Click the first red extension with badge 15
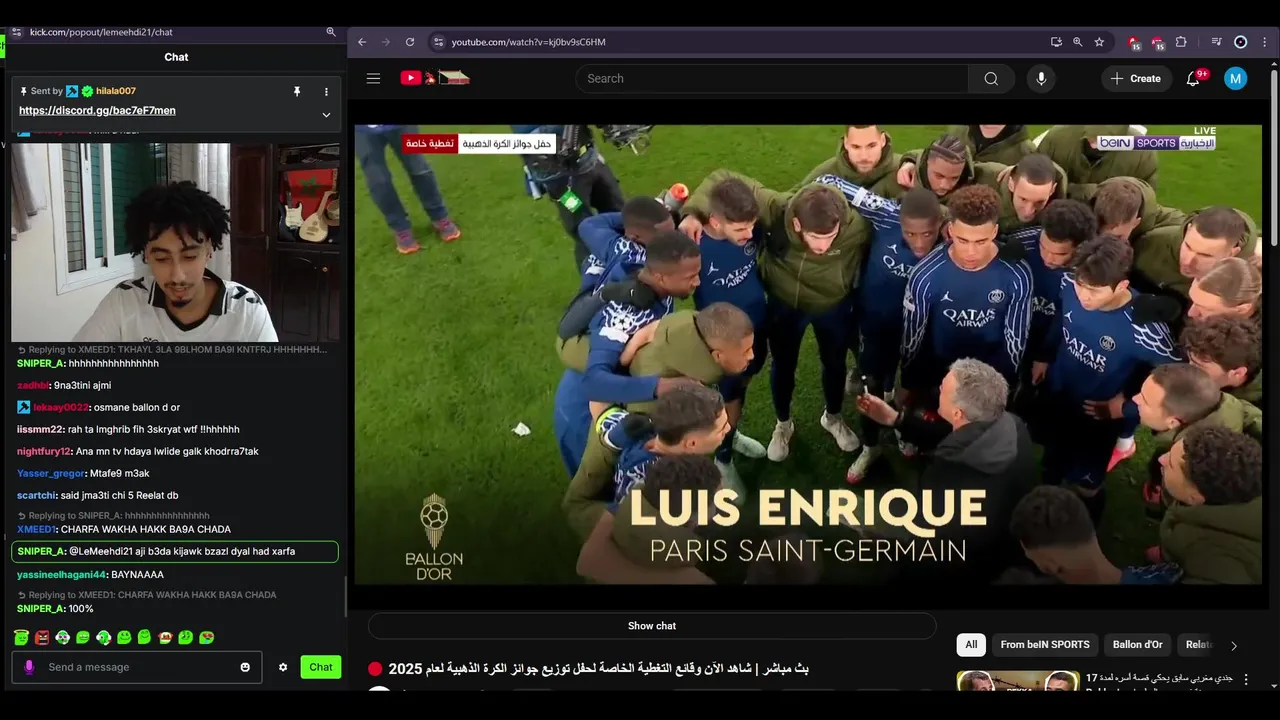This screenshot has width=1280, height=720. tap(1133, 42)
